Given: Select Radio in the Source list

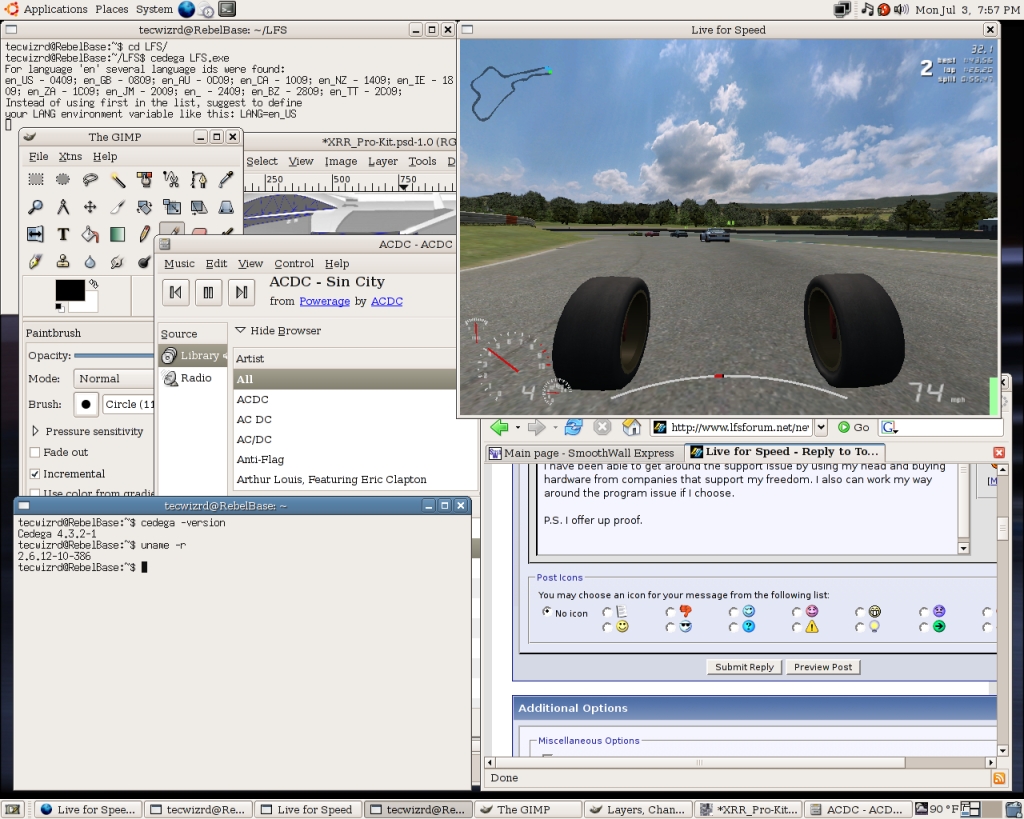Looking at the screenshot, I should (193, 378).
